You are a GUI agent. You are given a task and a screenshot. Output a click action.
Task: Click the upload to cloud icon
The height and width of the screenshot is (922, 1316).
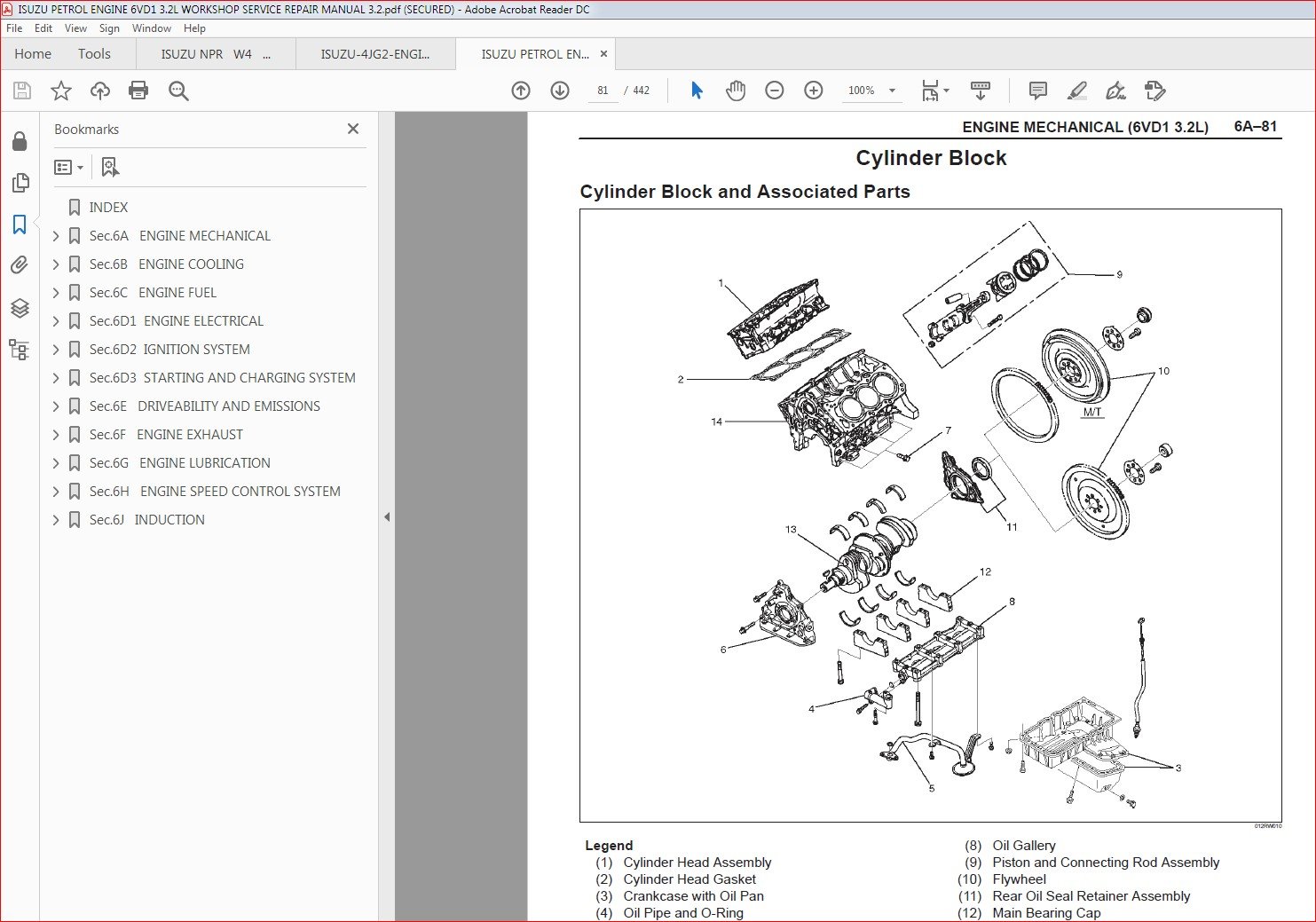[100, 91]
